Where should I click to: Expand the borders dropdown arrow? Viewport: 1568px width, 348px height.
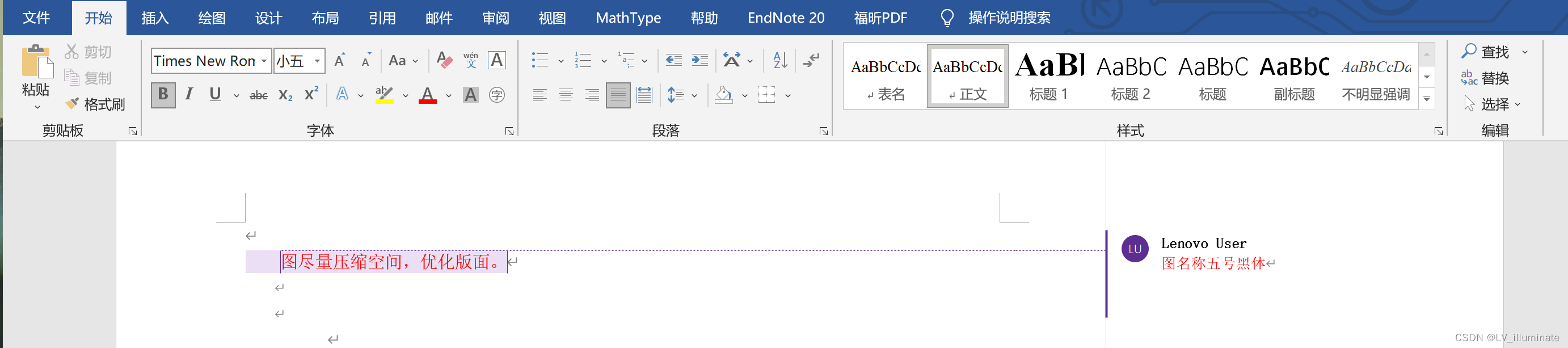pyautogui.click(x=787, y=96)
